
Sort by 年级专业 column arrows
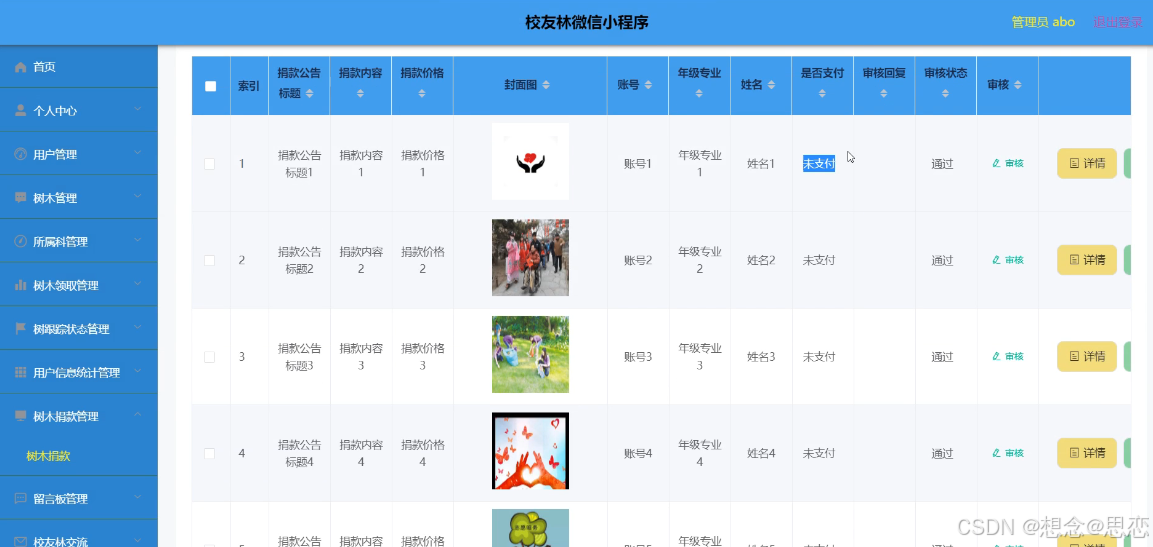(x=699, y=93)
